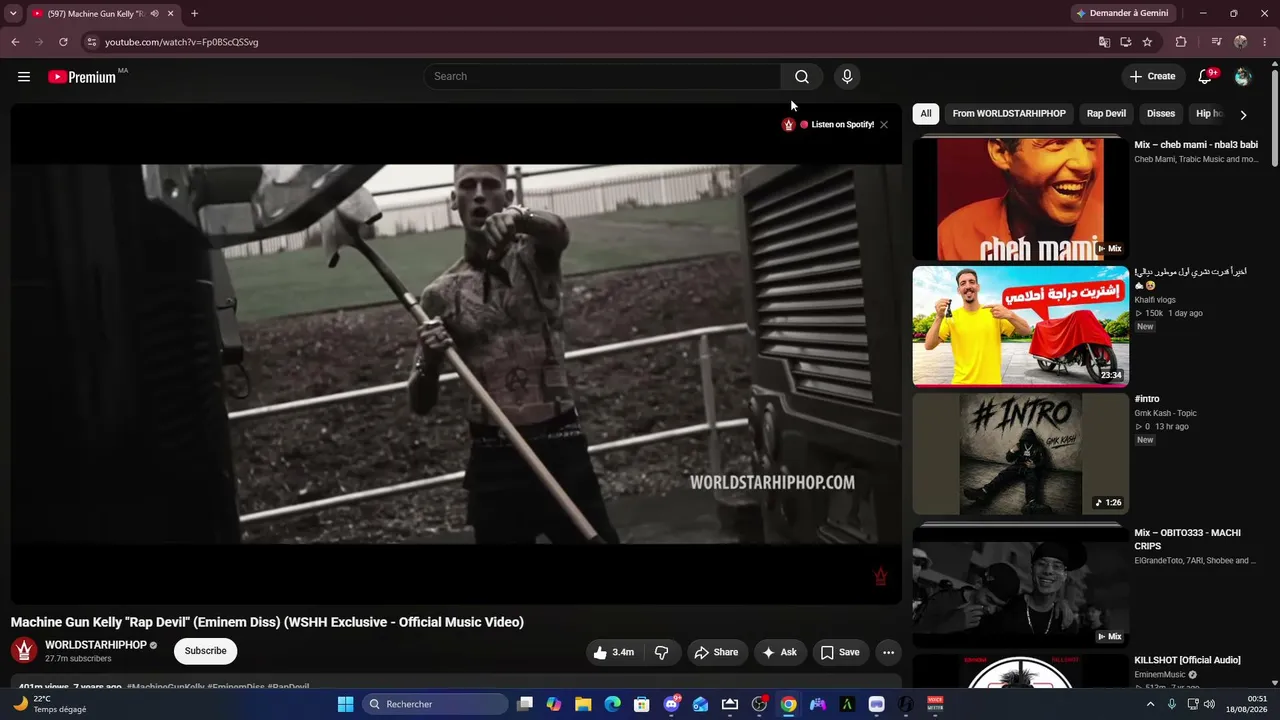Click the channel watermark in the player
The height and width of the screenshot is (720, 1280).
pos(880,576)
